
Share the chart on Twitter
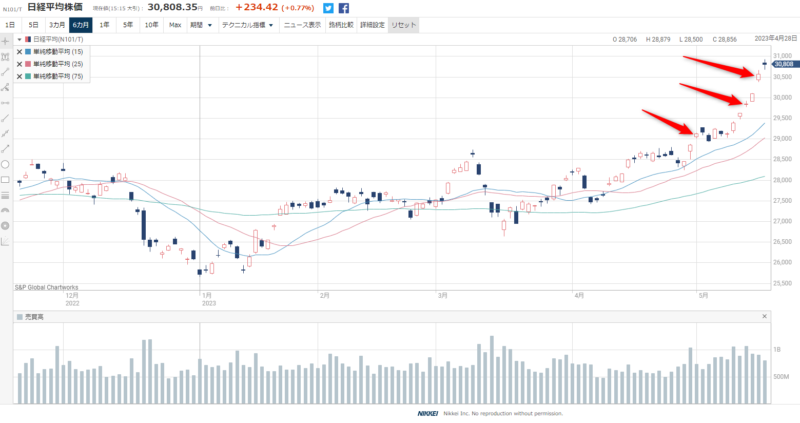tap(328, 8)
